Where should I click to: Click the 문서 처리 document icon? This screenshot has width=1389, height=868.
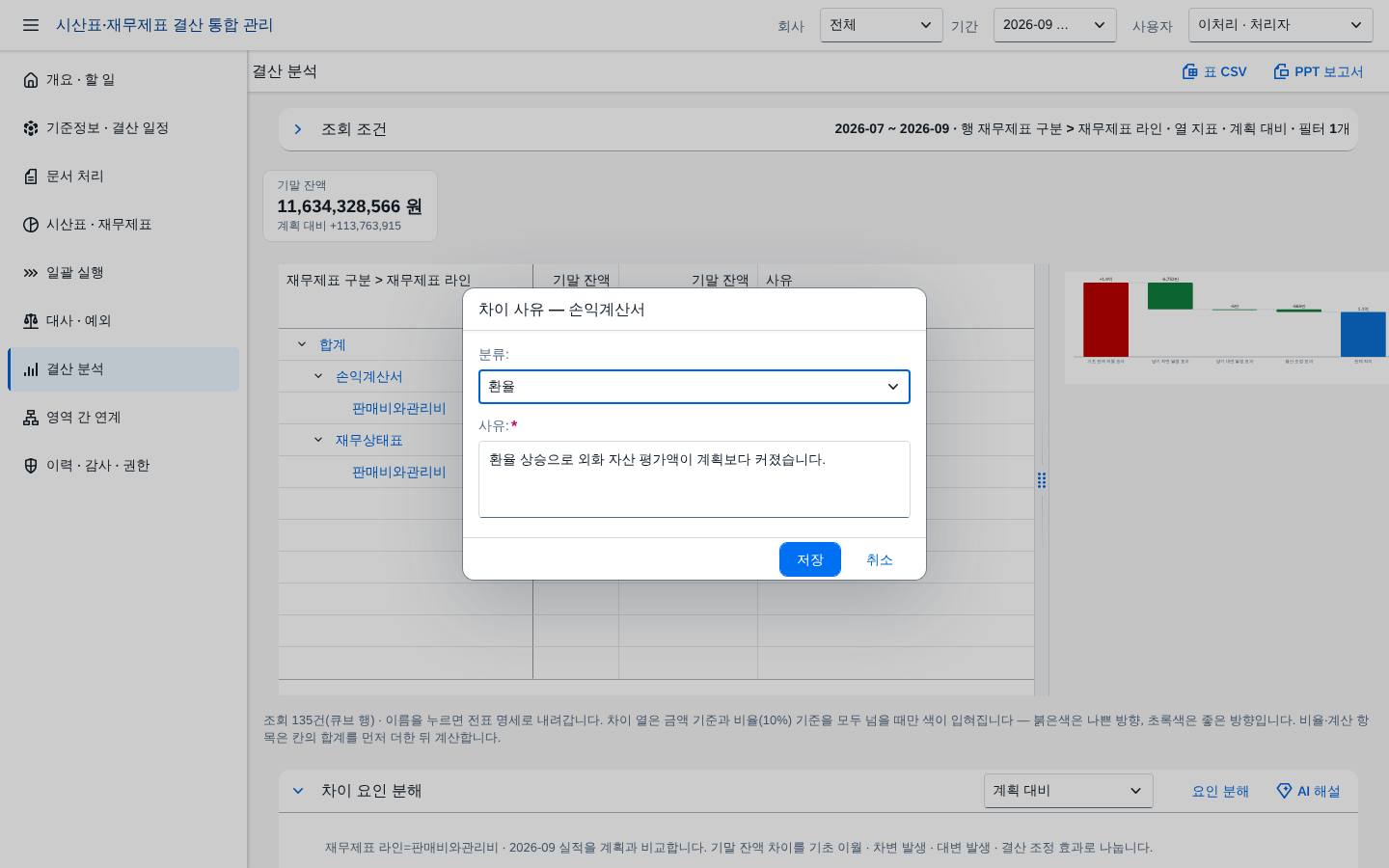[x=31, y=176]
